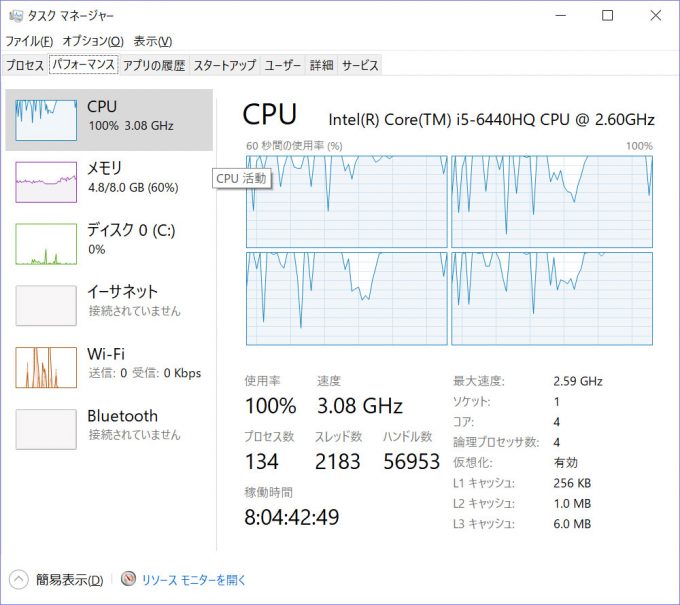Open the View menu
The width and height of the screenshot is (680, 605).
coord(152,41)
